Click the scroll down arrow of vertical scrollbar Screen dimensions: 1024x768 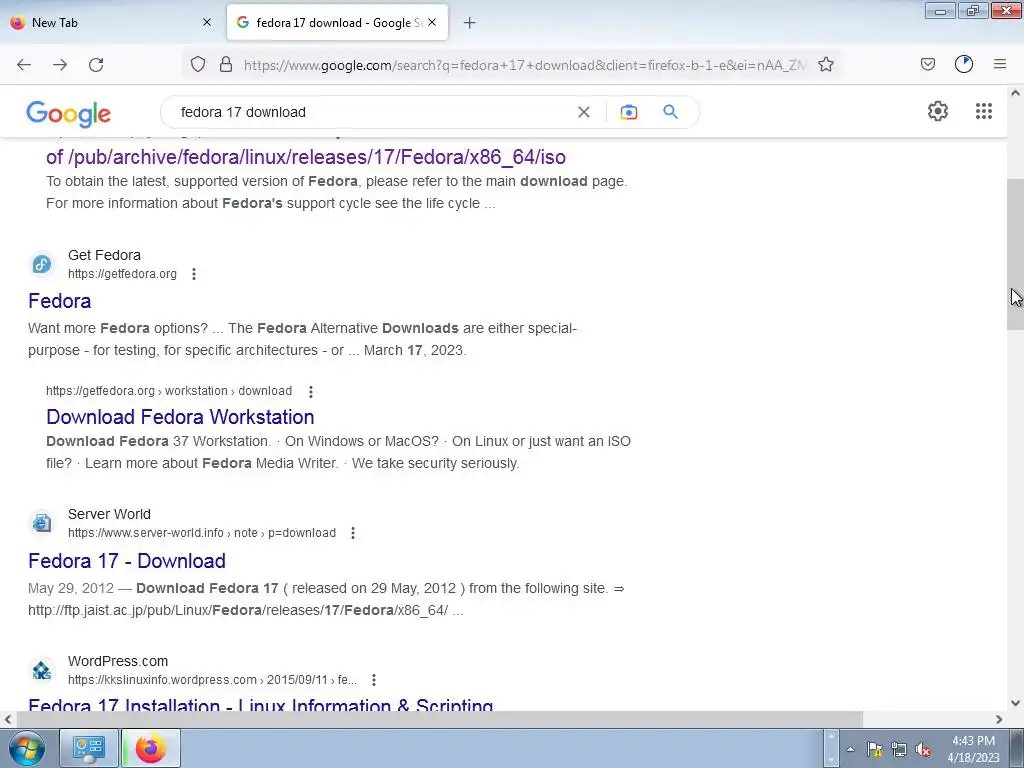[x=1015, y=703]
